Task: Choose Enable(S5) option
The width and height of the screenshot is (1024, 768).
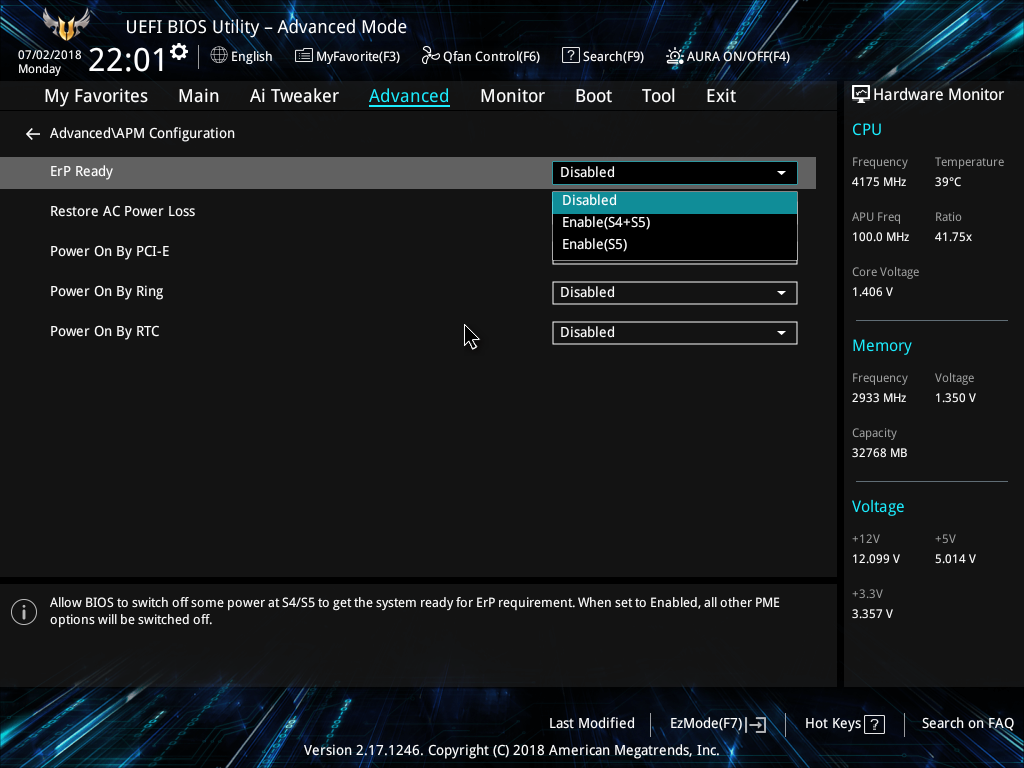Action: [x=675, y=245]
